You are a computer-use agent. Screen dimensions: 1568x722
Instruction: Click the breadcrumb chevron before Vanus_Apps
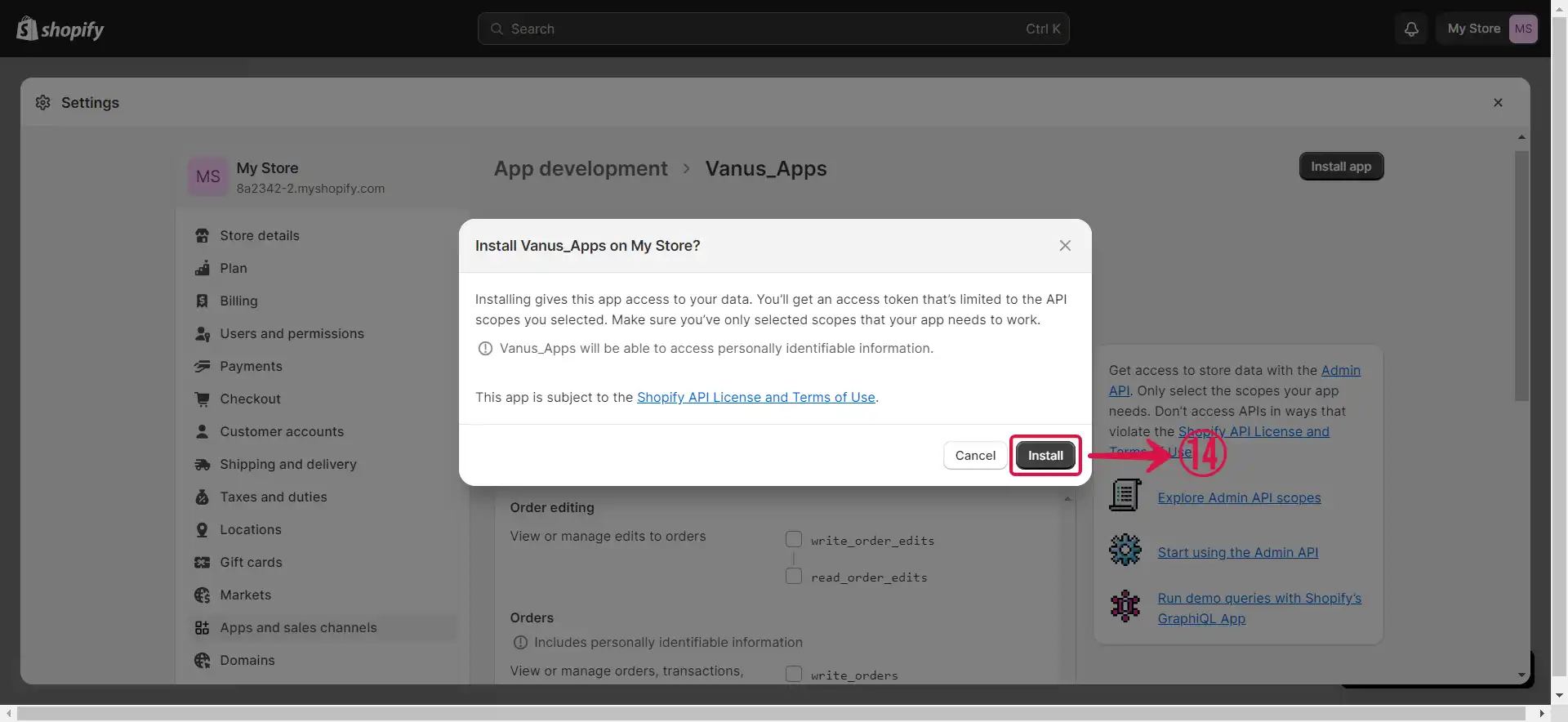point(686,168)
